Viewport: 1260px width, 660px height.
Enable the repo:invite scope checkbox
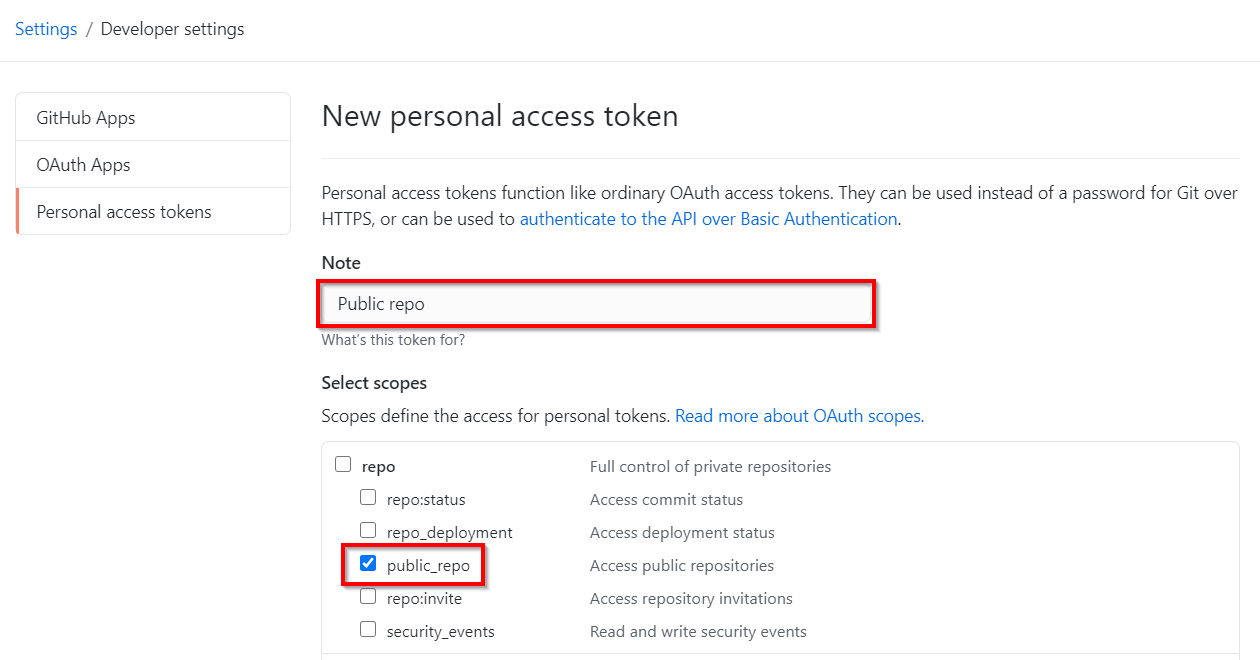pos(368,597)
